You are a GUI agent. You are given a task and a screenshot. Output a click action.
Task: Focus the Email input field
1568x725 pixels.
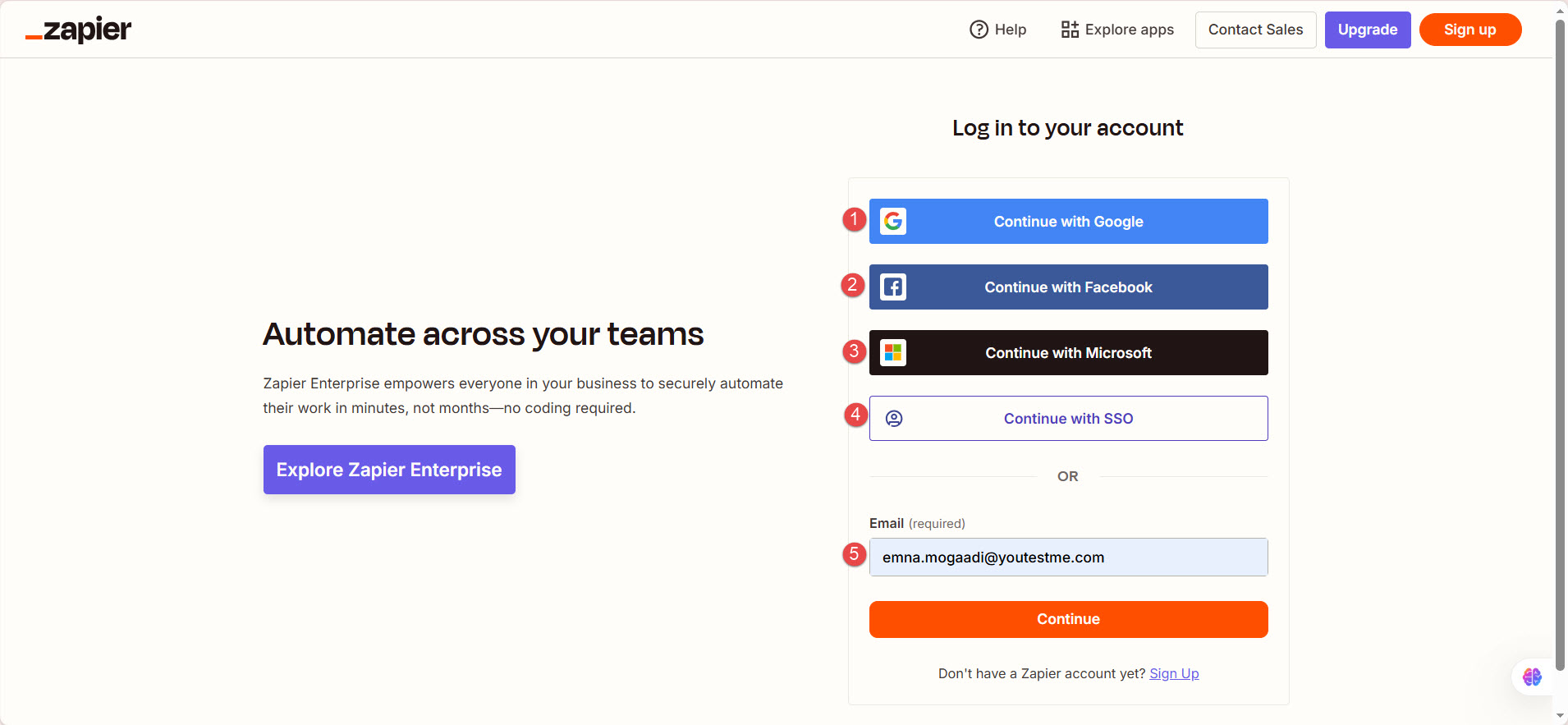pyautogui.click(x=1068, y=558)
